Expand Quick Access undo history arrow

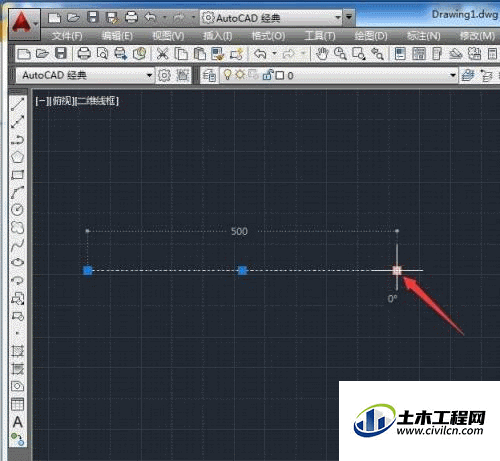click(x=165, y=17)
